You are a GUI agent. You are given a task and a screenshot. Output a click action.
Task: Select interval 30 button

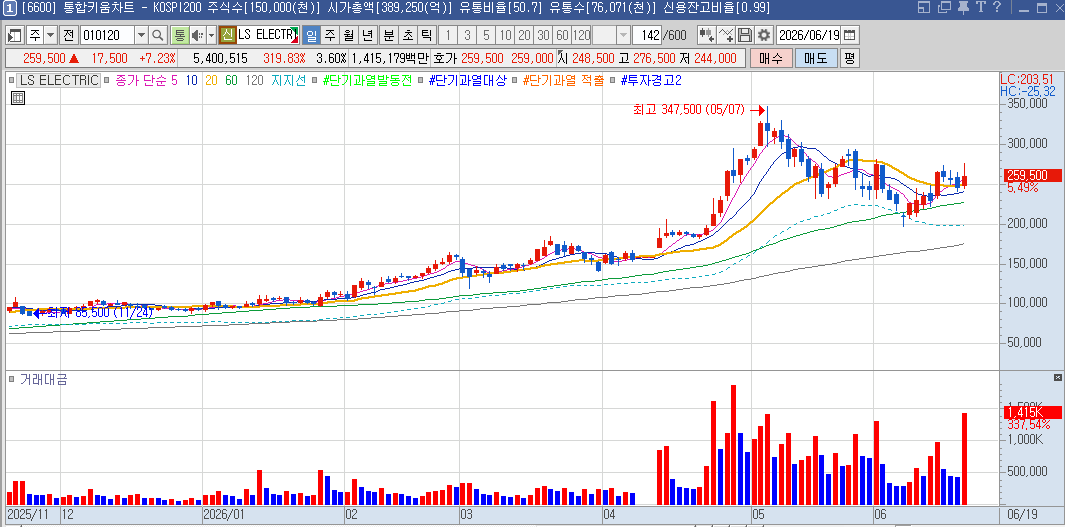click(543, 35)
